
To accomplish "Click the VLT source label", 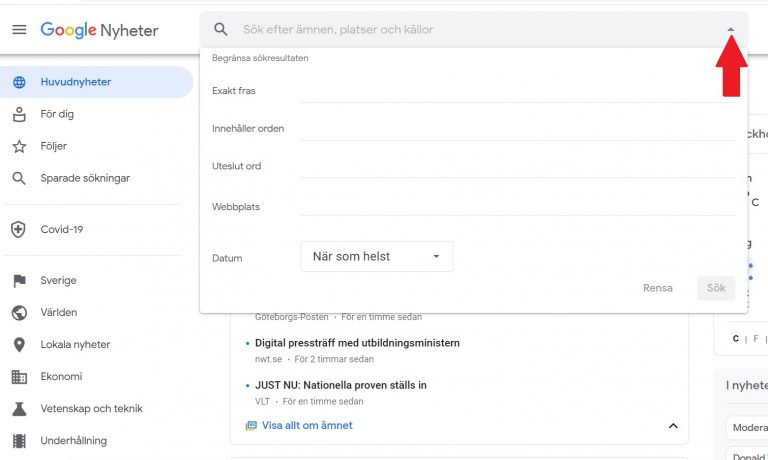I will (x=262, y=401).
